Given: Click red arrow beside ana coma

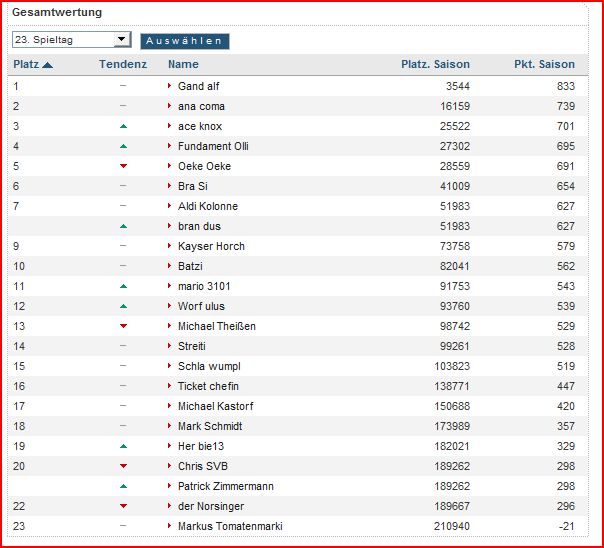Looking at the screenshot, I should [x=170, y=106].
